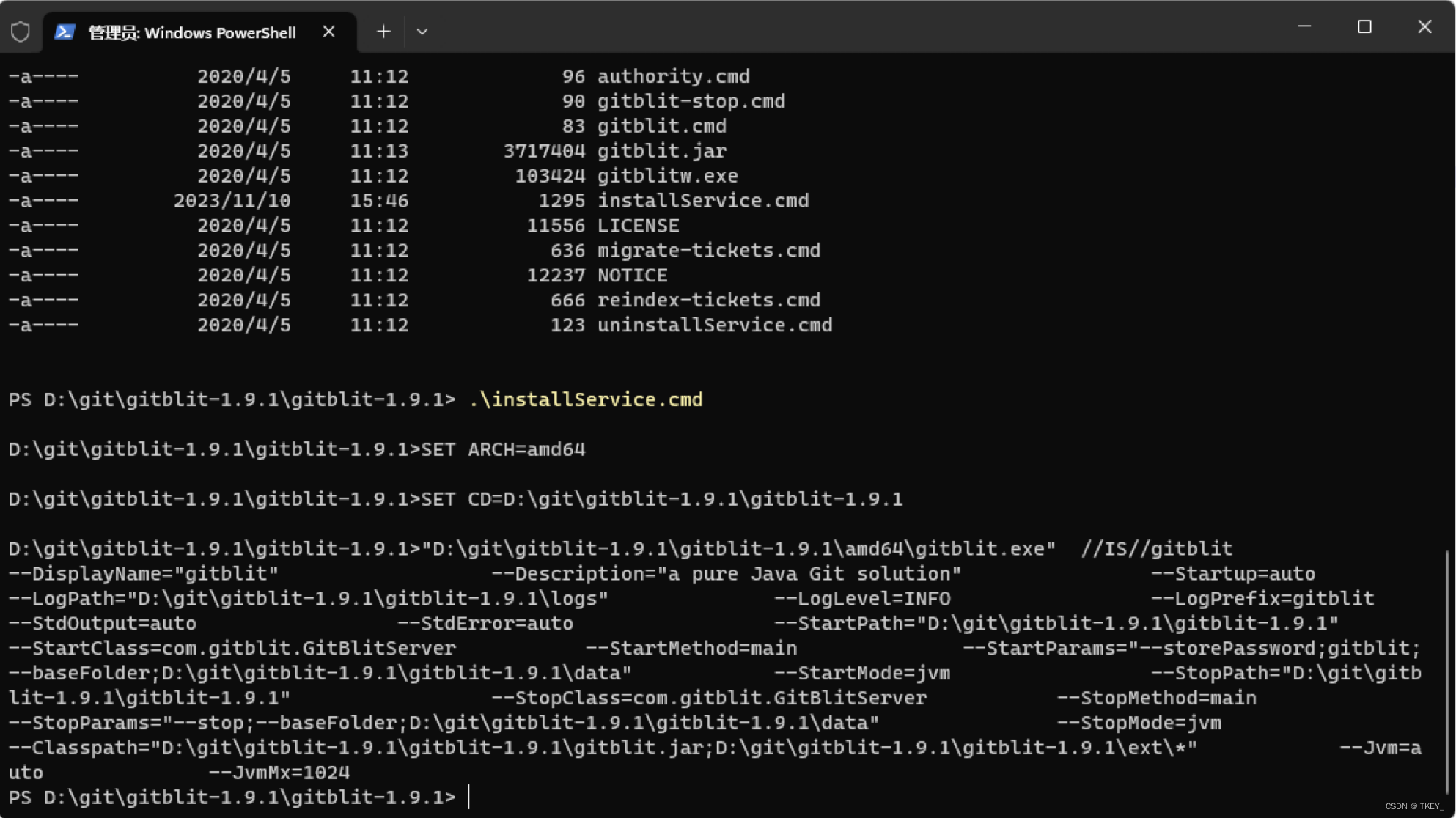
Task: Click the file size 103424
Action: [550, 176]
